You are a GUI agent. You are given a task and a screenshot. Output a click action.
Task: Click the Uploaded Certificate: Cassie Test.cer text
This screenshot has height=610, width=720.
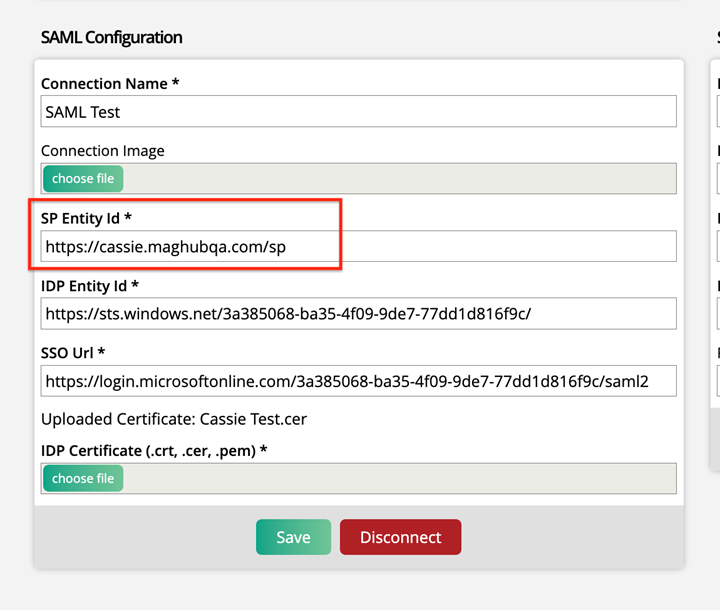point(173,419)
